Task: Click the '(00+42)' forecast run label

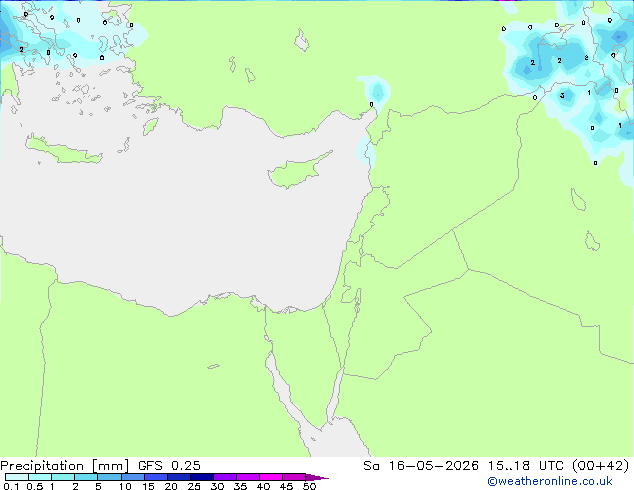Action: click(x=601, y=466)
